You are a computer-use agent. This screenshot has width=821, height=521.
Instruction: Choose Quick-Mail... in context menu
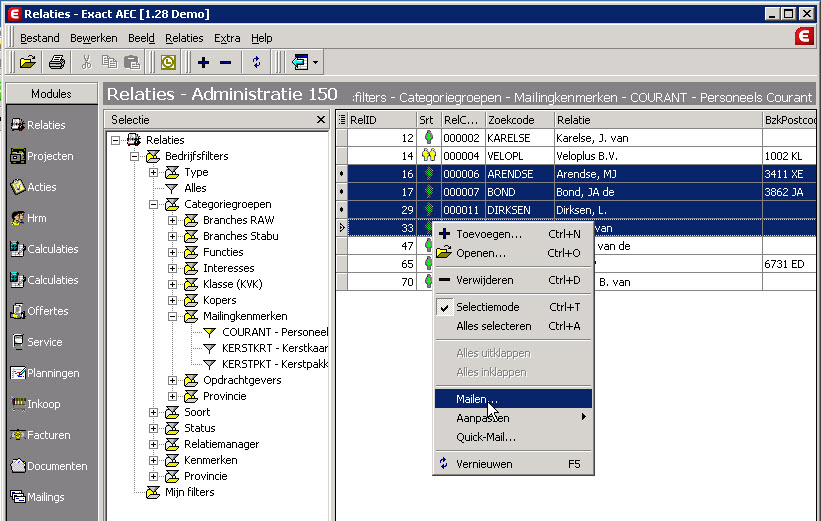(x=513, y=437)
